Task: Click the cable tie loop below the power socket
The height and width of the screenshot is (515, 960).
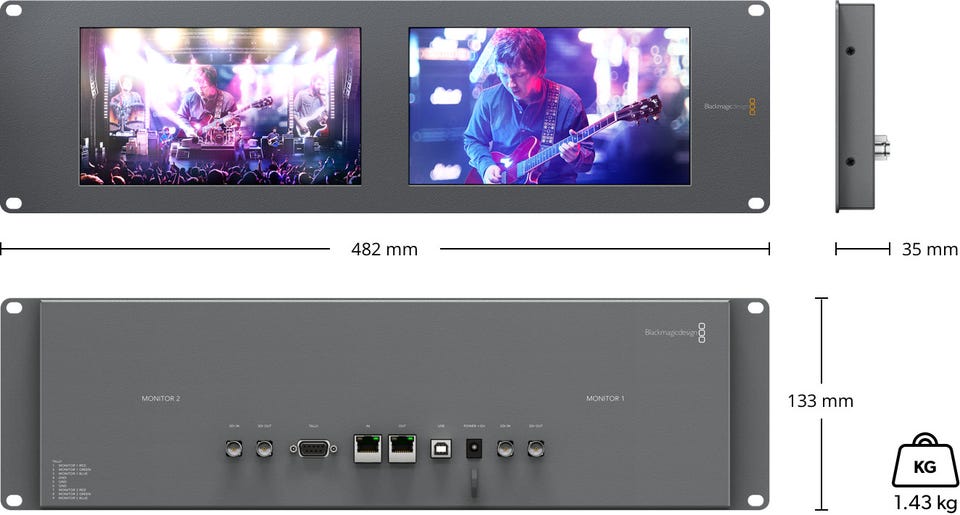Action: click(474, 483)
